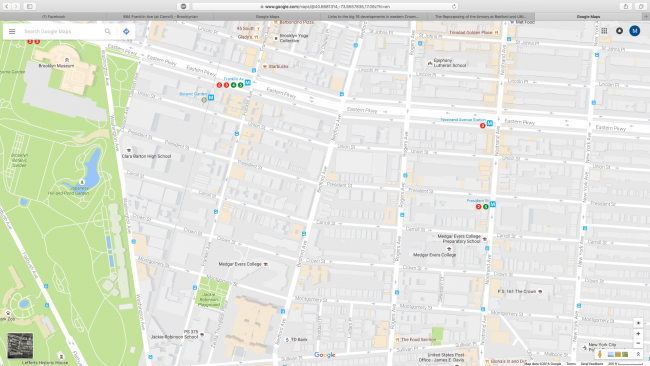
Task: Open directions with the blue arrow icon
Action: pos(126,32)
